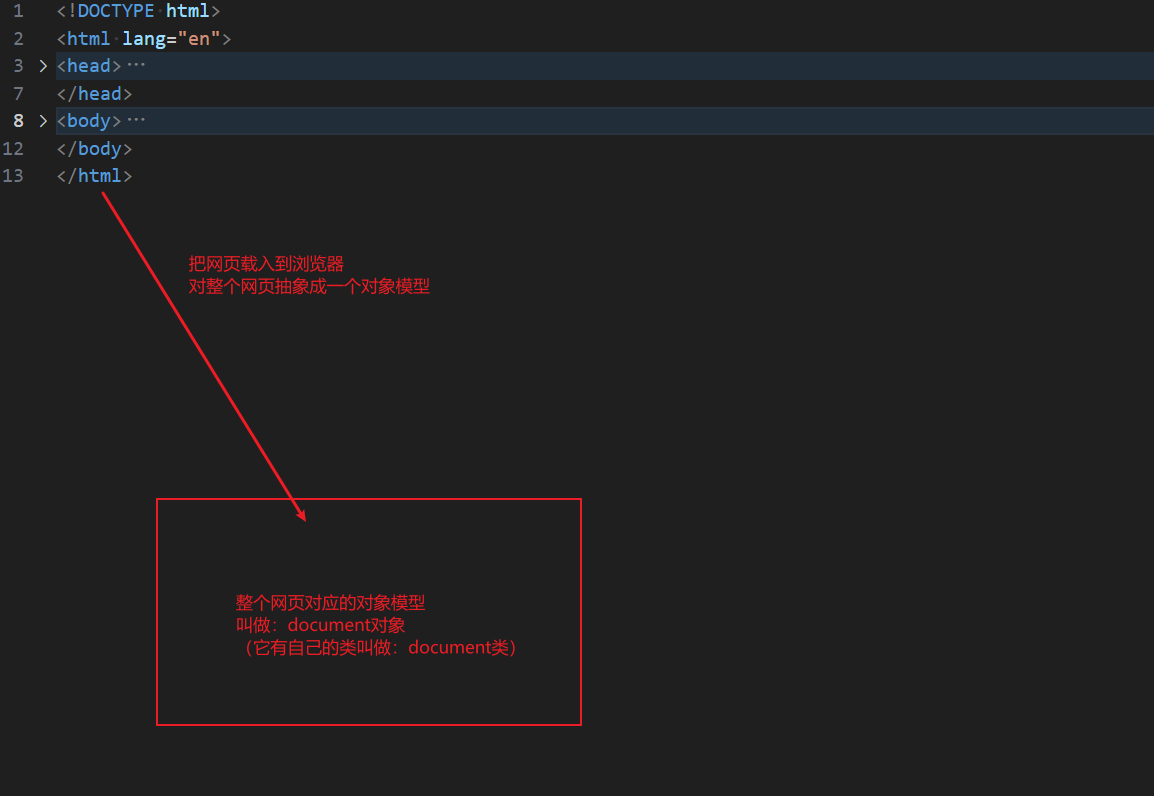
Task: Place cursor on the <head> opening tag
Action: pyautogui.click(x=89, y=66)
